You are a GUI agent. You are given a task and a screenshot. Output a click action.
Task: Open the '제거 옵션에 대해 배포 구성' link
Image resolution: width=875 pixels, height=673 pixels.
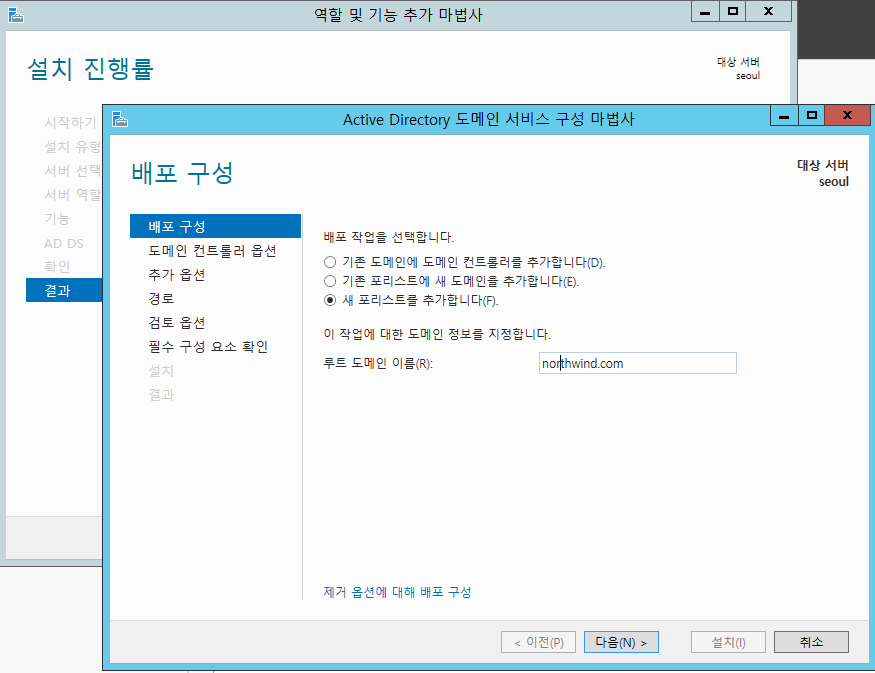pos(397,592)
